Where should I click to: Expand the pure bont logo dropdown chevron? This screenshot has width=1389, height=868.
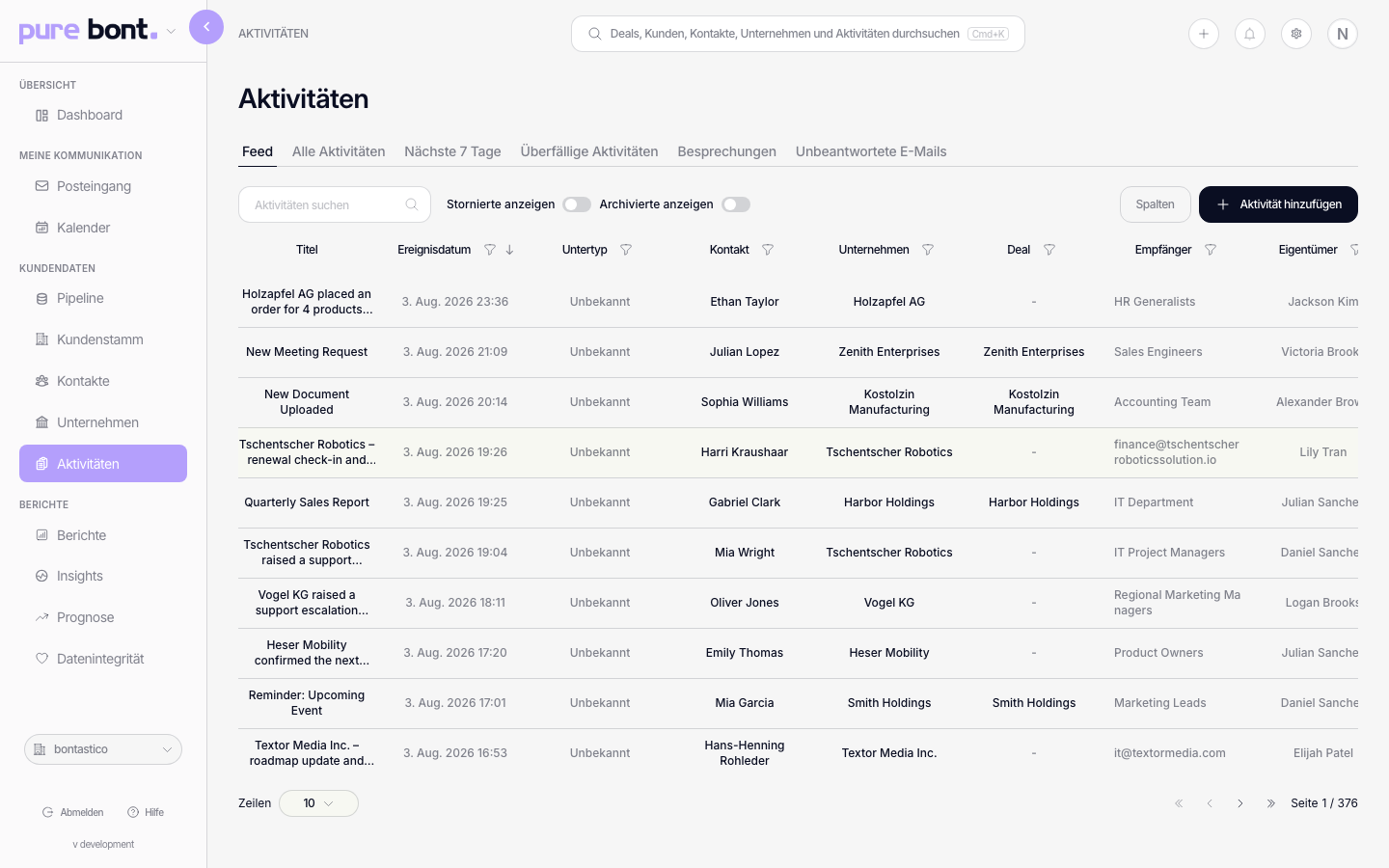(x=171, y=32)
